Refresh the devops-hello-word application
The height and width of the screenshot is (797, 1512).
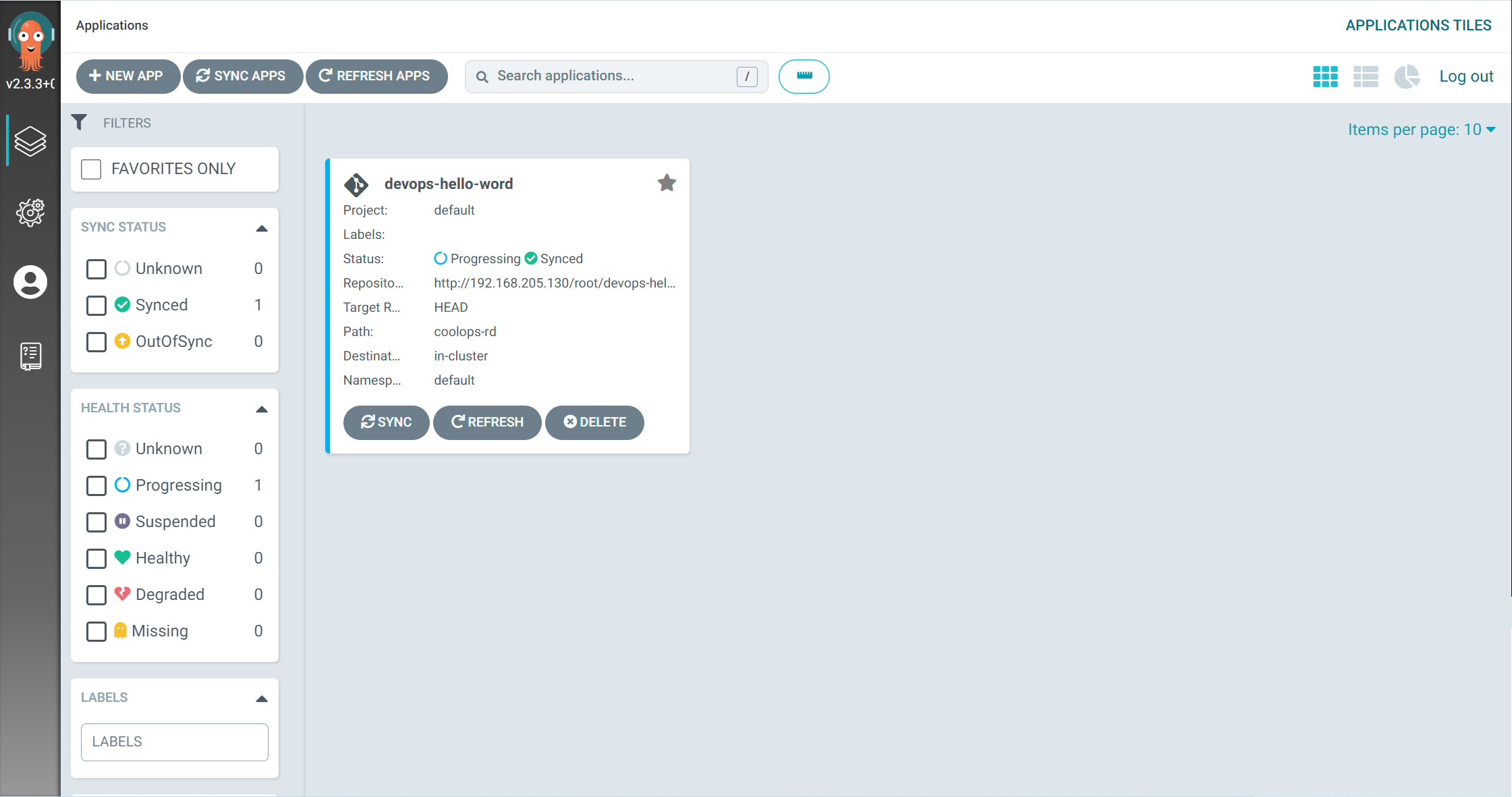(x=487, y=422)
